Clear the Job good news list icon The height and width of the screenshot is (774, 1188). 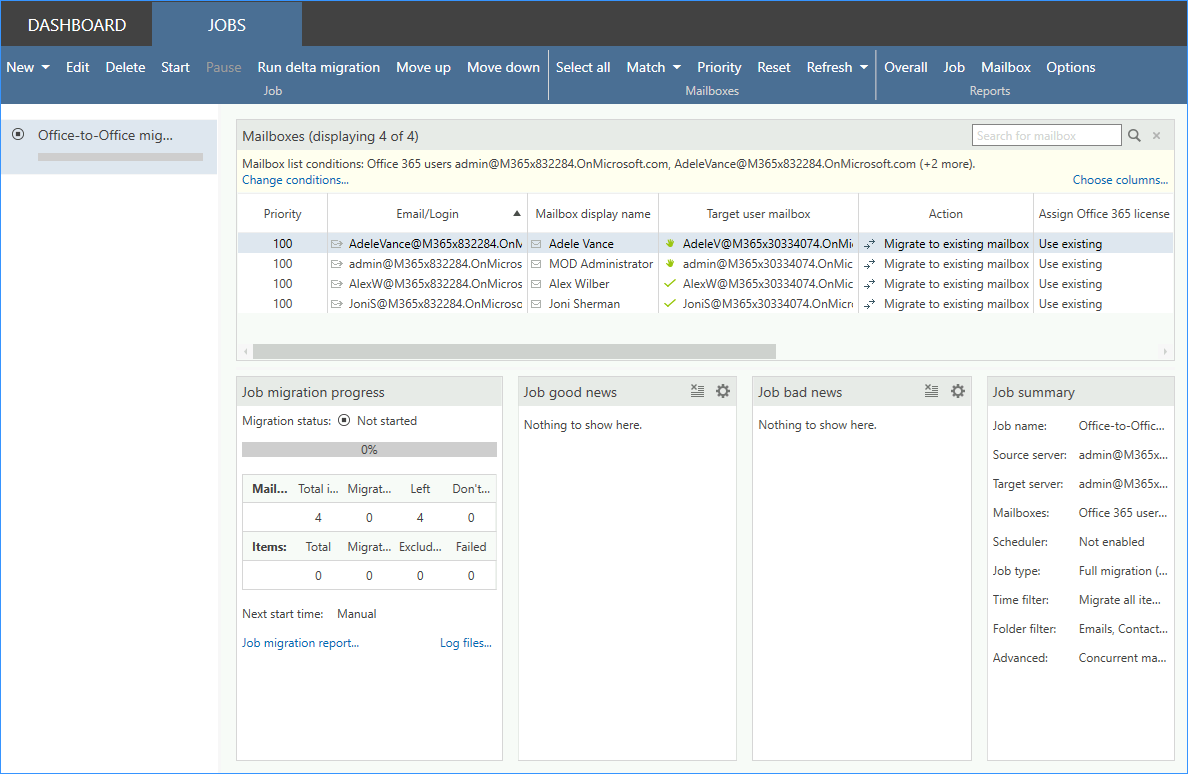(697, 392)
